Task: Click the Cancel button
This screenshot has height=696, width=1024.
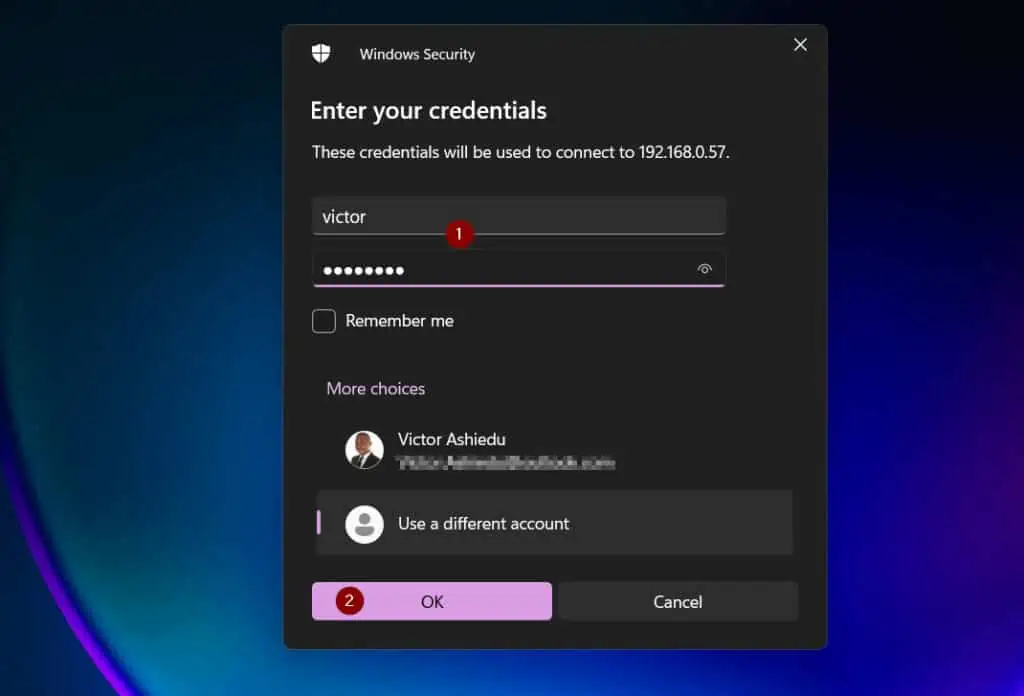Action: coord(678,601)
